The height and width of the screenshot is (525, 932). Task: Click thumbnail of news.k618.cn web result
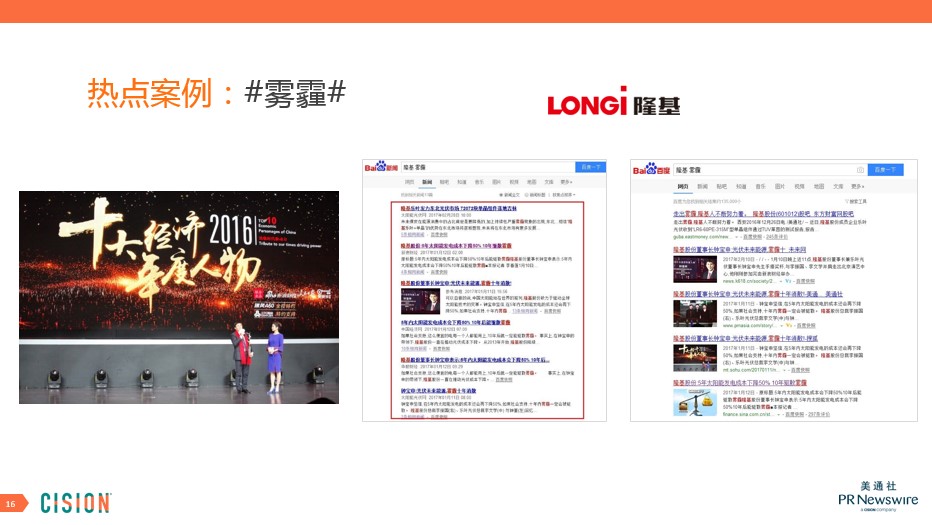(695, 269)
